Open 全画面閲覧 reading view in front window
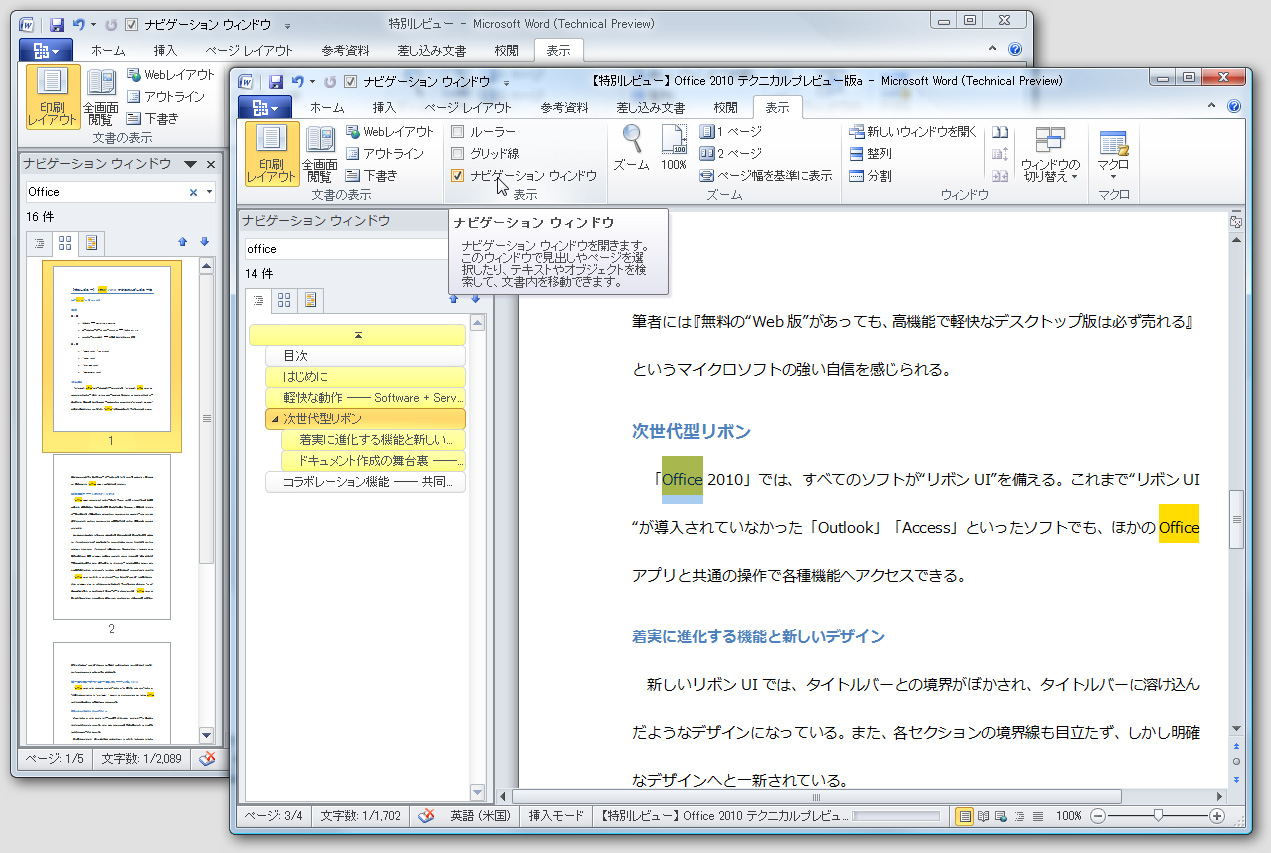1271x853 pixels. (319, 153)
